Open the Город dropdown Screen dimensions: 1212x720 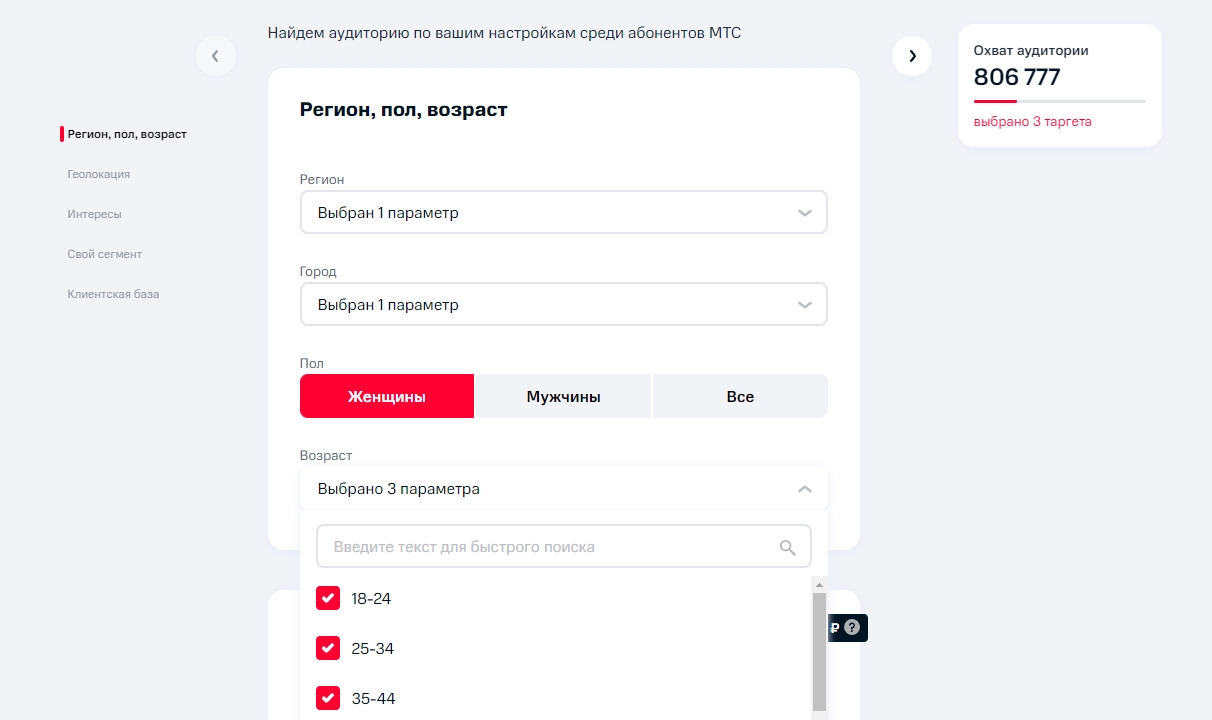coord(563,304)
